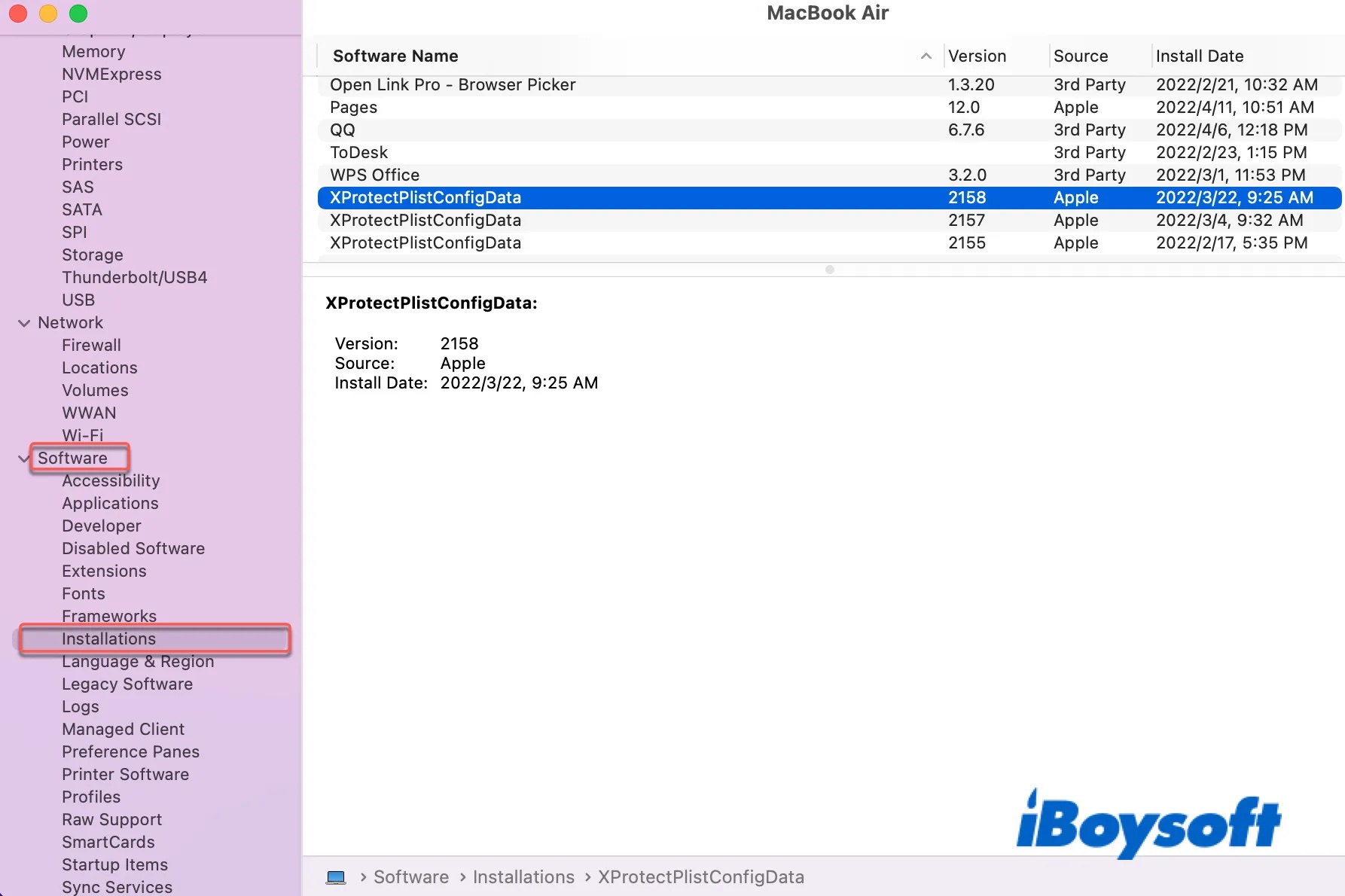The height and width of the screenshot is (896, 1345).
Task: Open Disabled Software in the sidebar
Action: (x=133, y=549)
